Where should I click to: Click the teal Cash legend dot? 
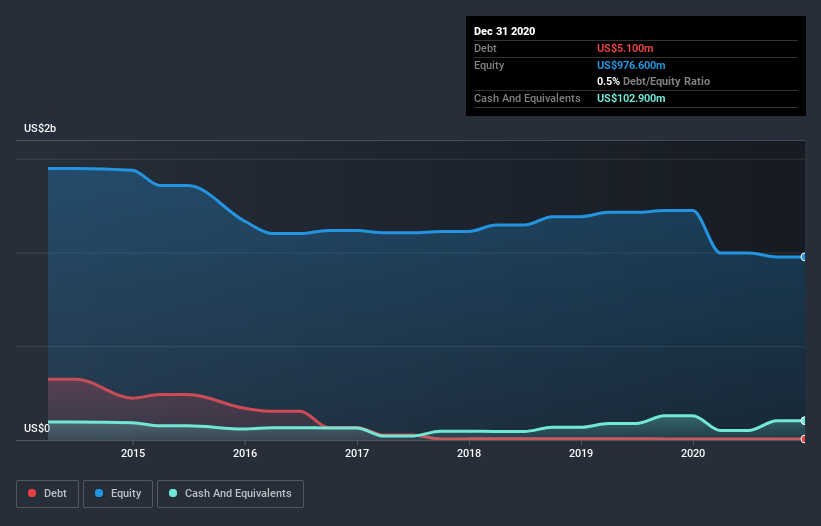click(x=173, y=493)
